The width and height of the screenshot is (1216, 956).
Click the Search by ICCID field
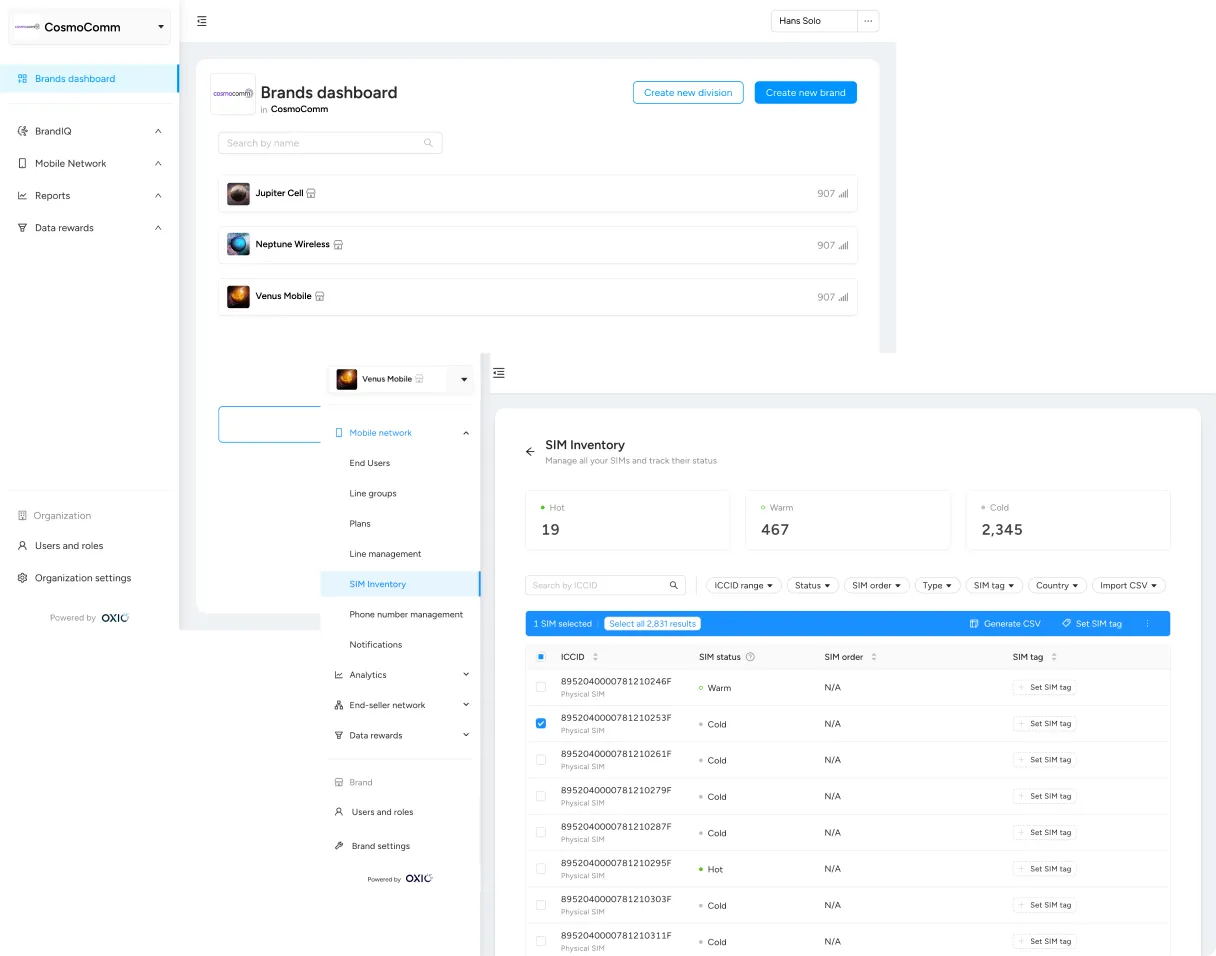tap(605, 585)
